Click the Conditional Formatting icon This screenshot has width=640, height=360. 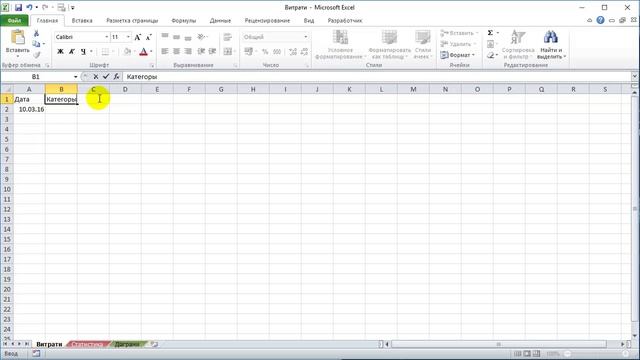340,38
